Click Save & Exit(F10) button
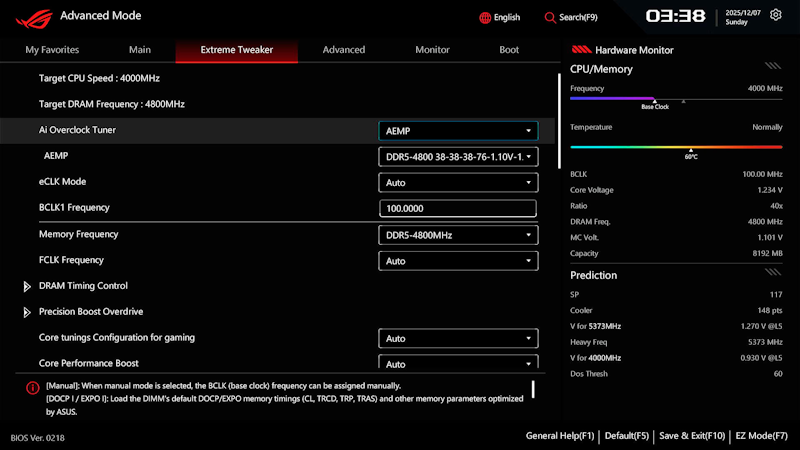This screenshot has height=450, width=800. click(x=692, y=436)
